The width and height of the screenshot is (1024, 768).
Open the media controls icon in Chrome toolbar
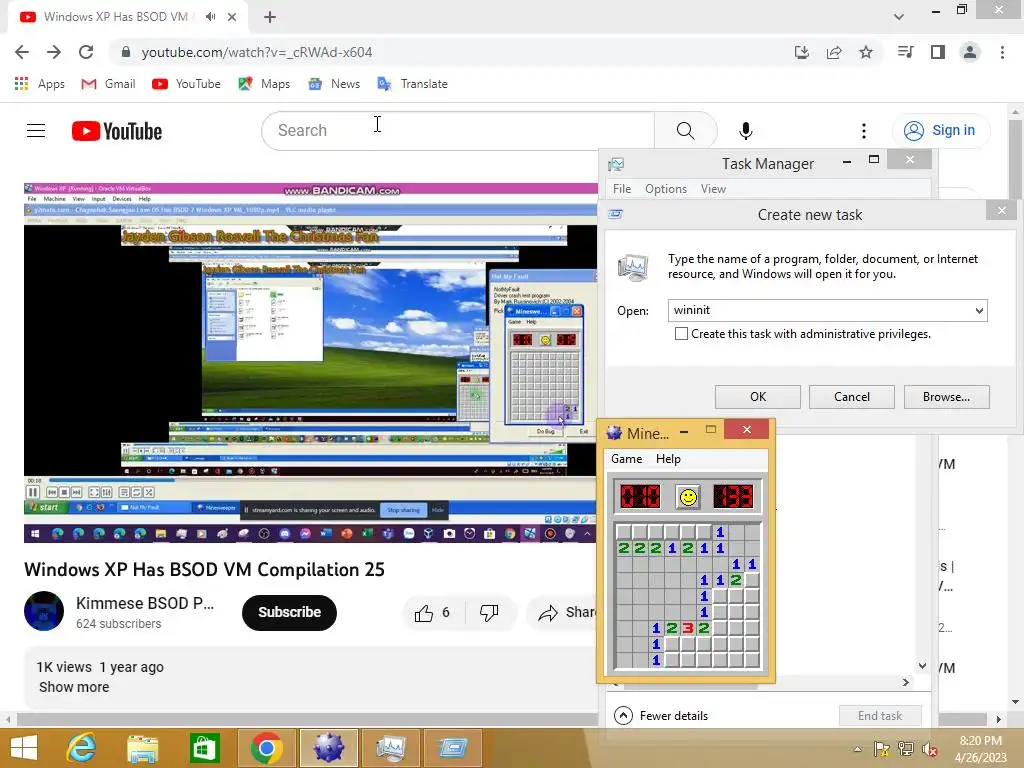click(905, 52)
